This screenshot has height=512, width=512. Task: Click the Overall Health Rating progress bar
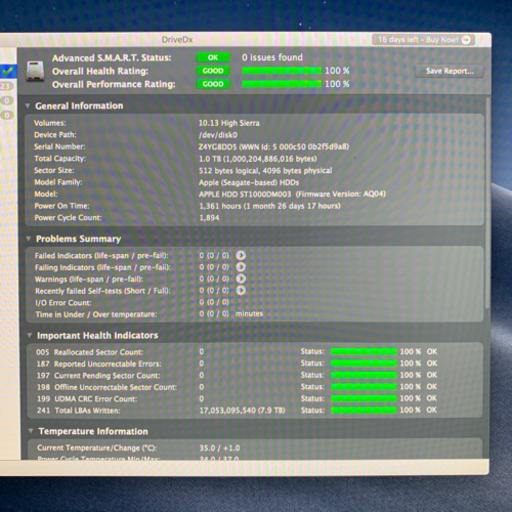[x=281, y=71]
